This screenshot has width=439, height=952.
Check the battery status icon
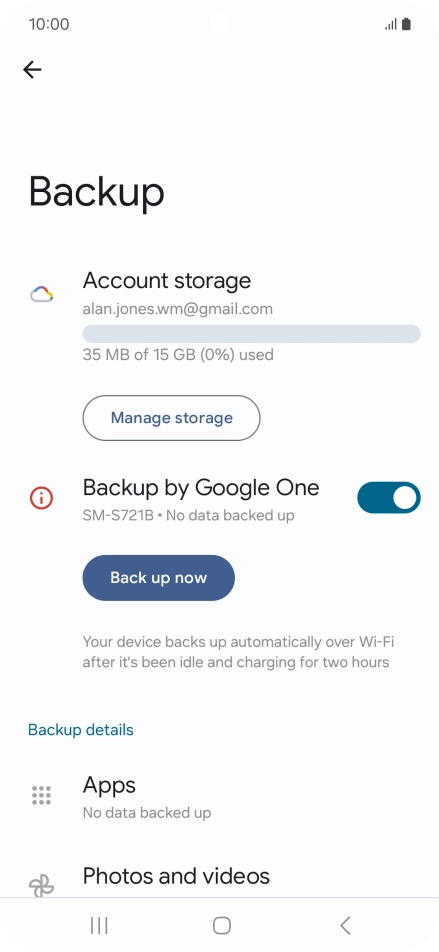pos(406,24)
